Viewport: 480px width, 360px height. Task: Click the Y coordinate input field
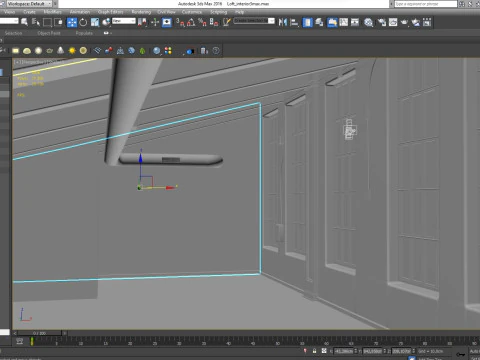(x=372, y=351)
